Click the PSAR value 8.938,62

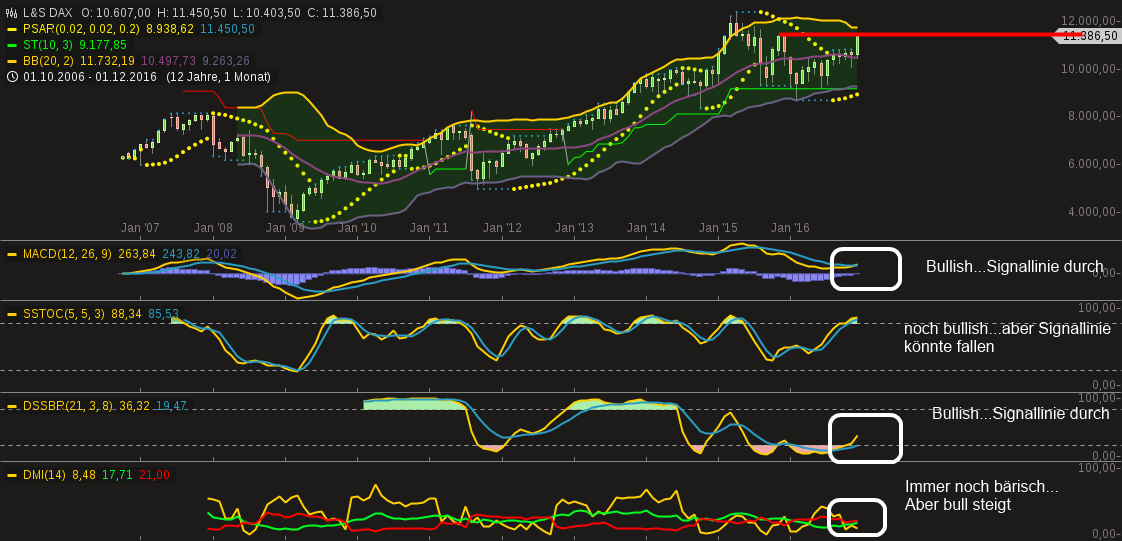(170, 29)
